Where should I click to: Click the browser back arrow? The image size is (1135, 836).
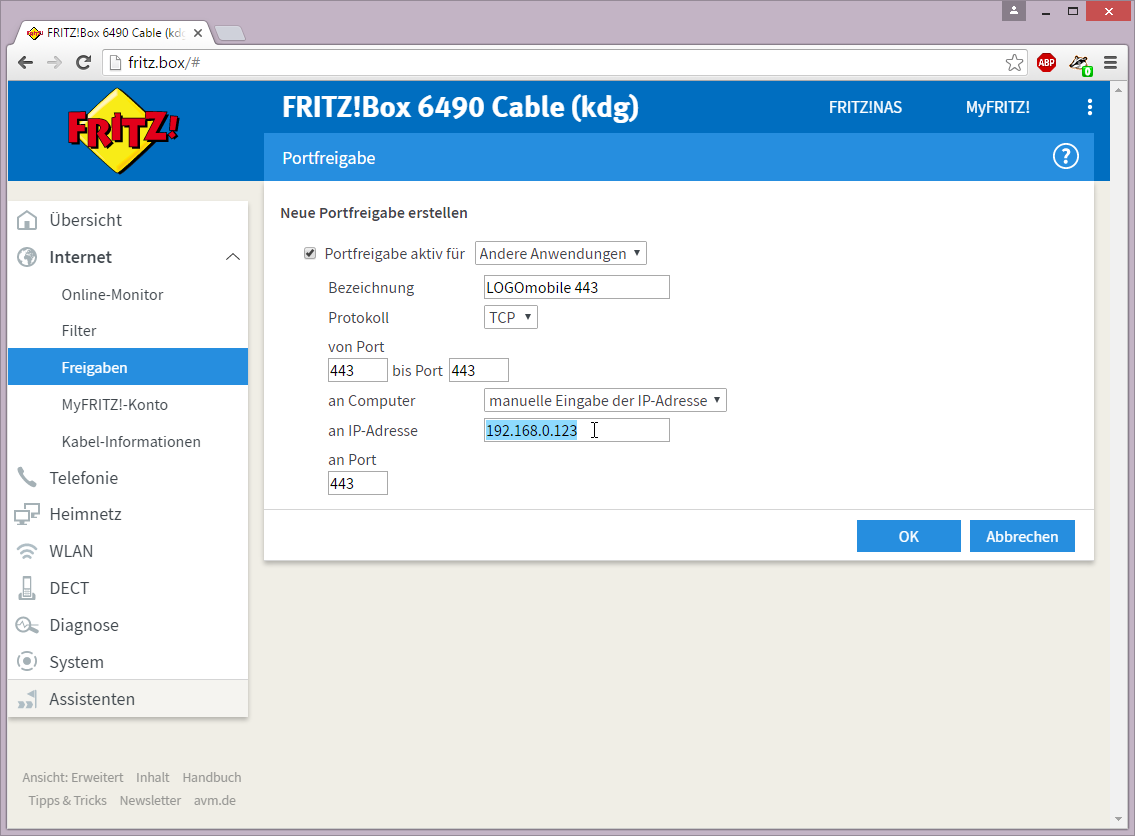click(x=25, y=63)
